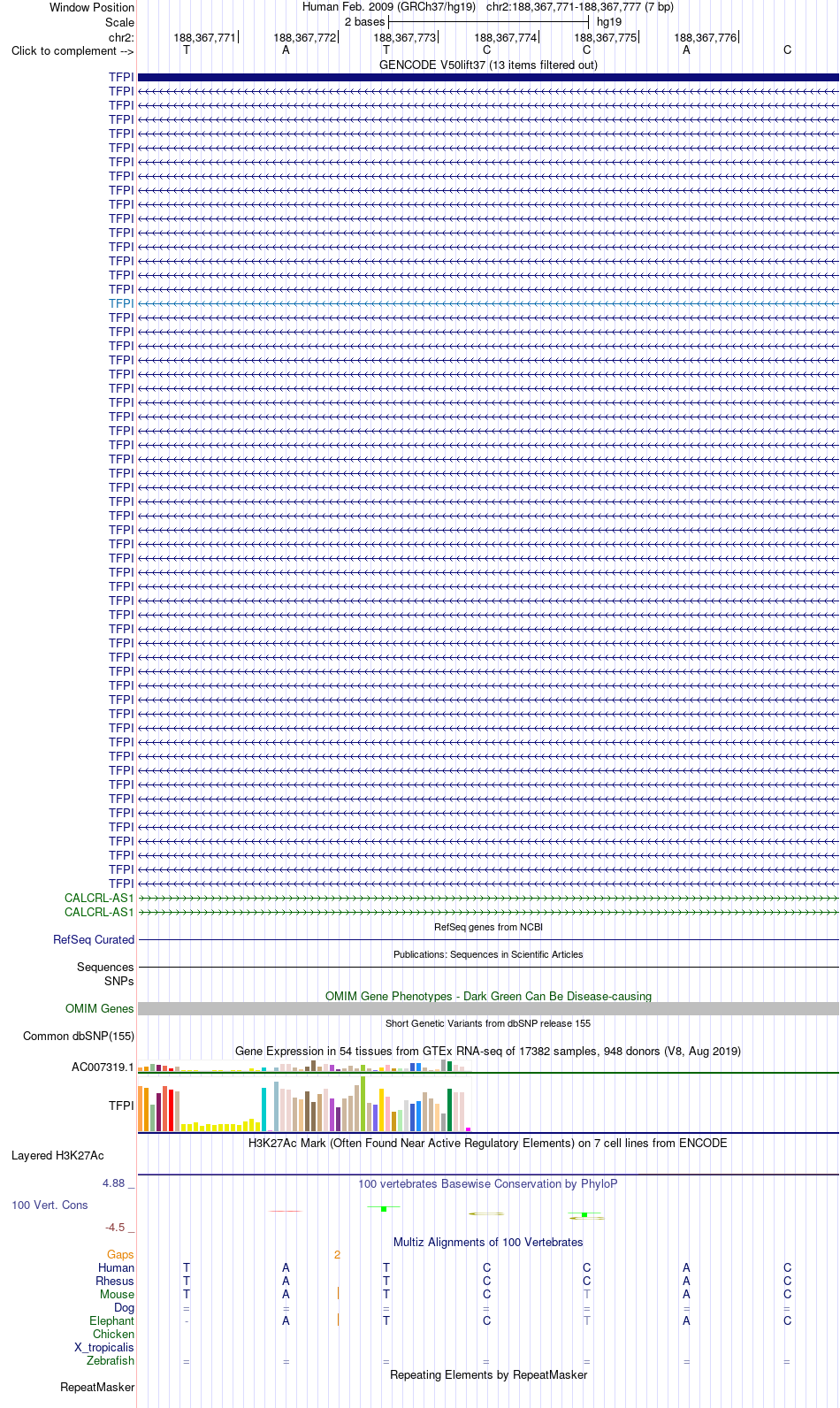Click the lower CALCRL-AS1 transcript label
Screen dimensions: 840x1408
(x=99, y=912)
